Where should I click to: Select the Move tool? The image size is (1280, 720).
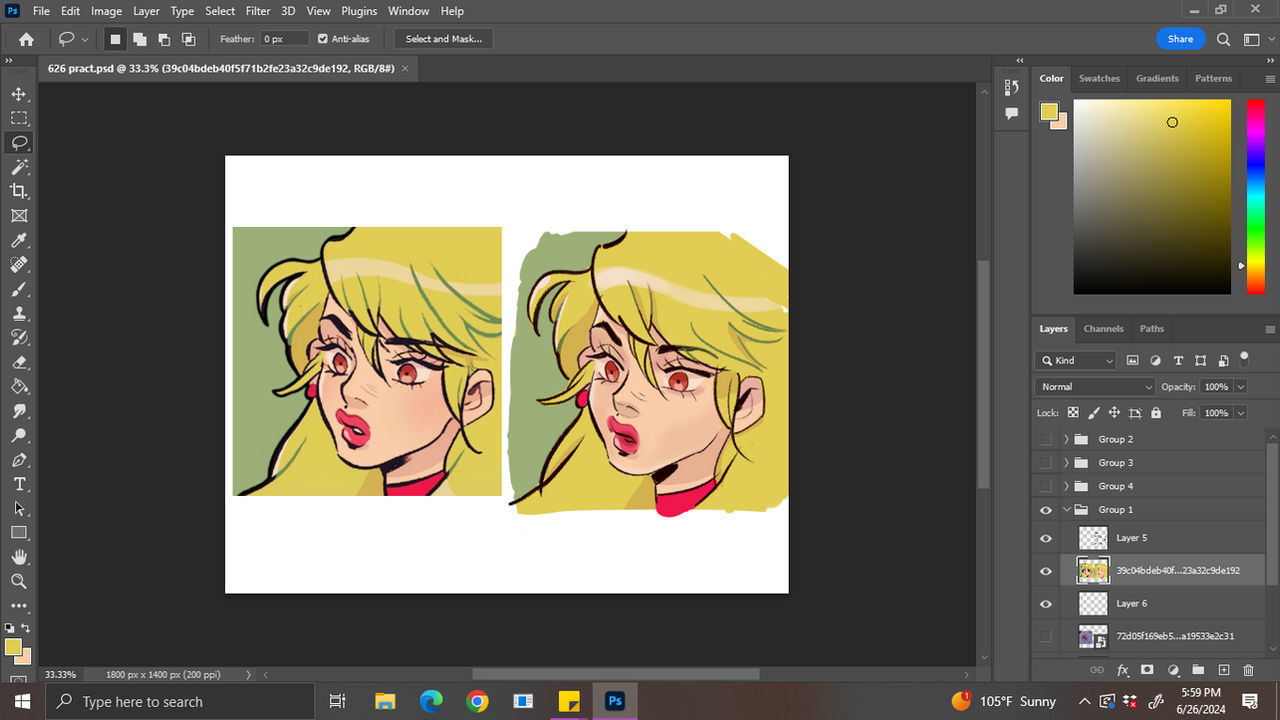click(x=19, y=94)
